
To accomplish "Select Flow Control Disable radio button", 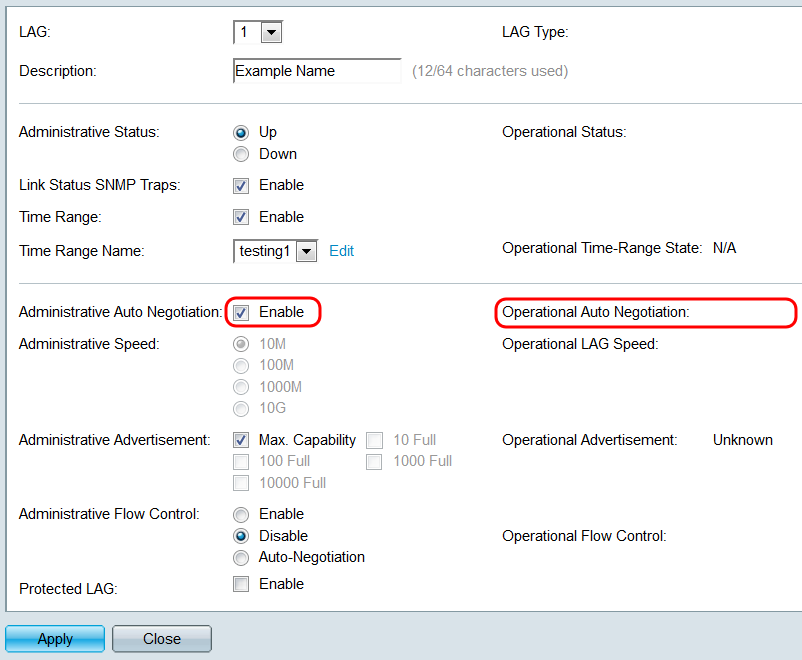I will coord(241,536).
